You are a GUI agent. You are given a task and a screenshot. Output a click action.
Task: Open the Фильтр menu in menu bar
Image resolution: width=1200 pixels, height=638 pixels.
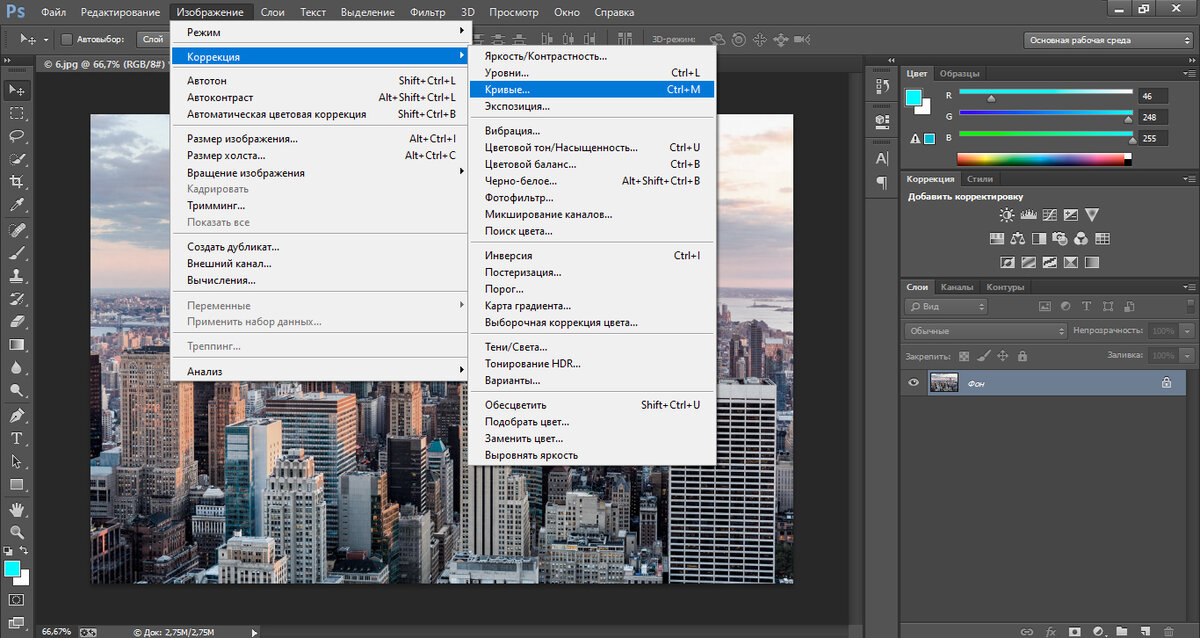tap(427, 12)
